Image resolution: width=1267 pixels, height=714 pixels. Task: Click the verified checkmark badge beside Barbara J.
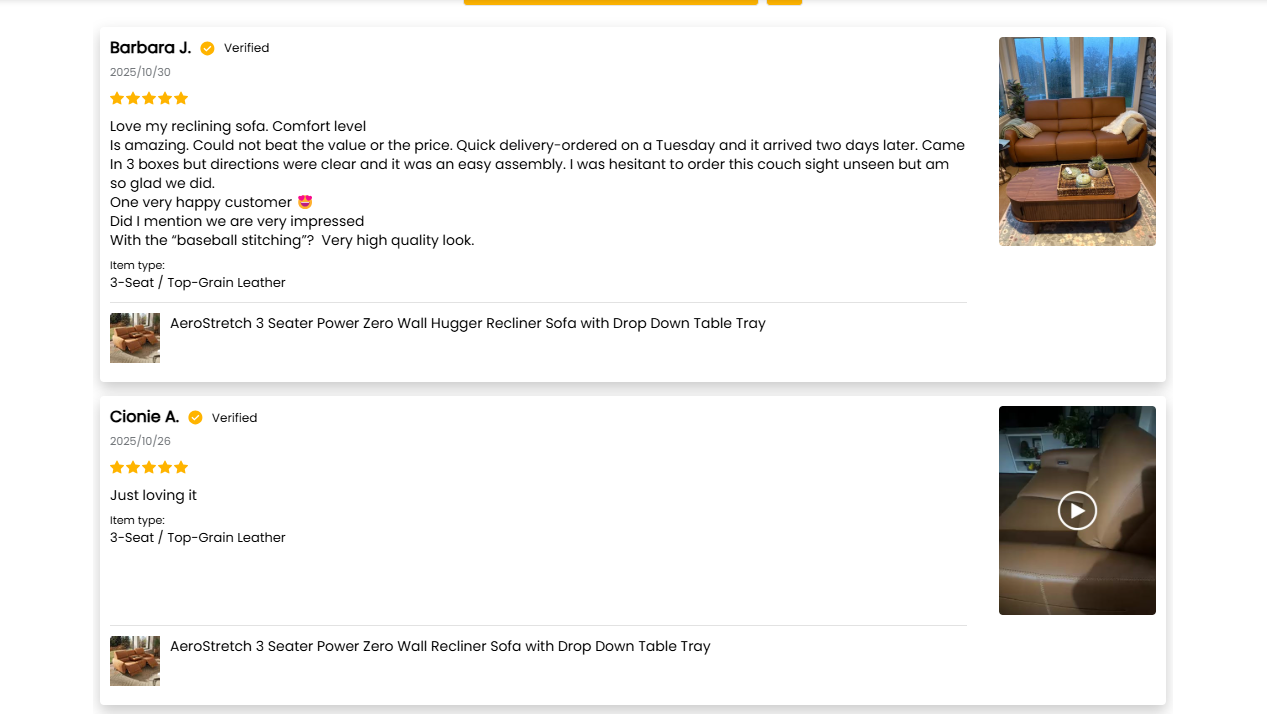(x=207, y=48)
